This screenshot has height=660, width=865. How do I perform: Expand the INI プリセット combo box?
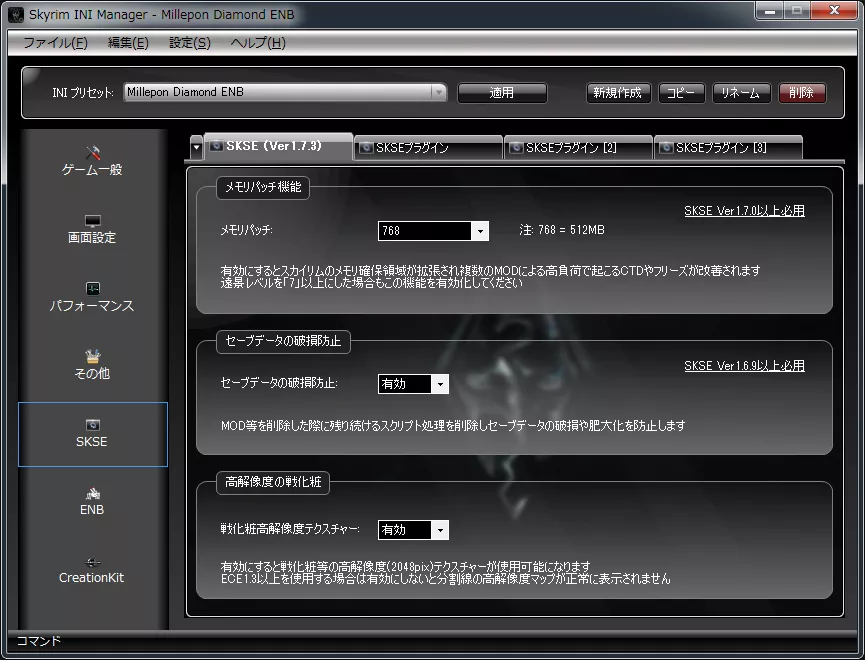tap(439, 92)
